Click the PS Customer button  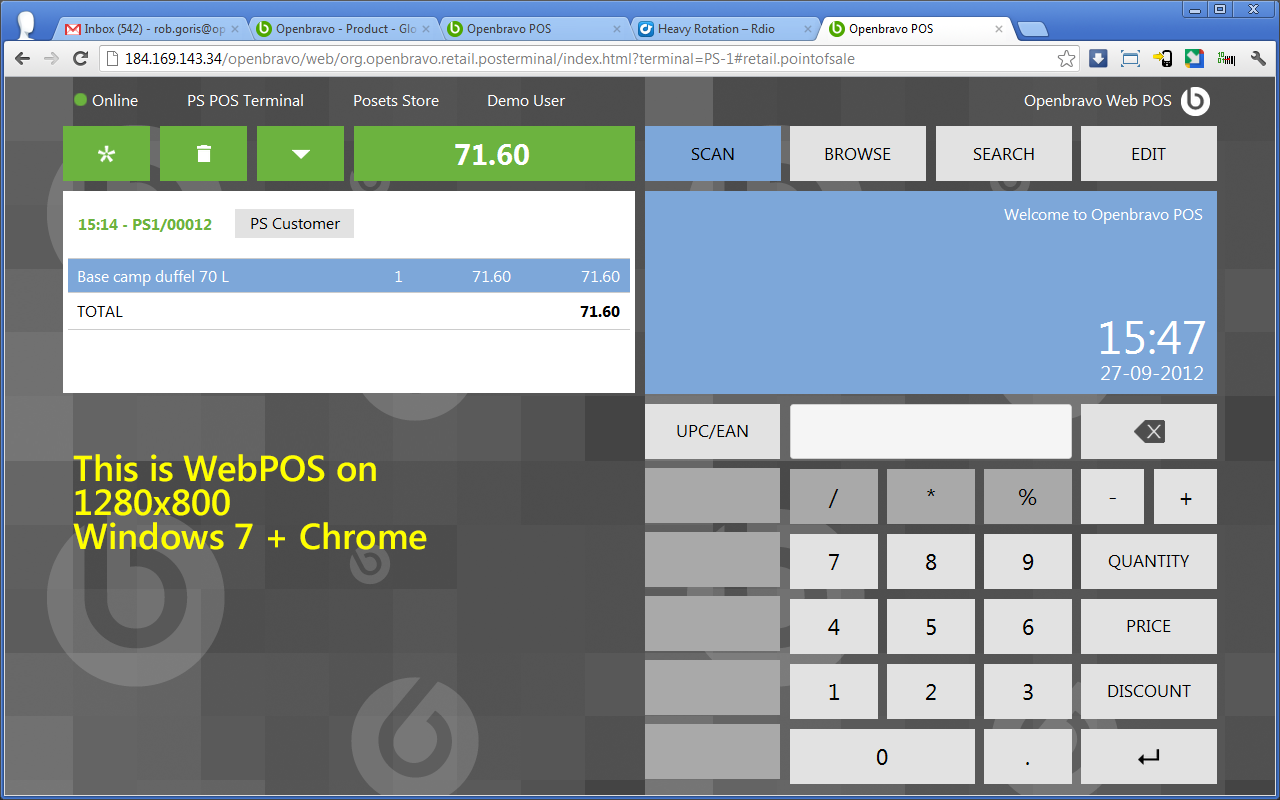[x=295, y=224]
